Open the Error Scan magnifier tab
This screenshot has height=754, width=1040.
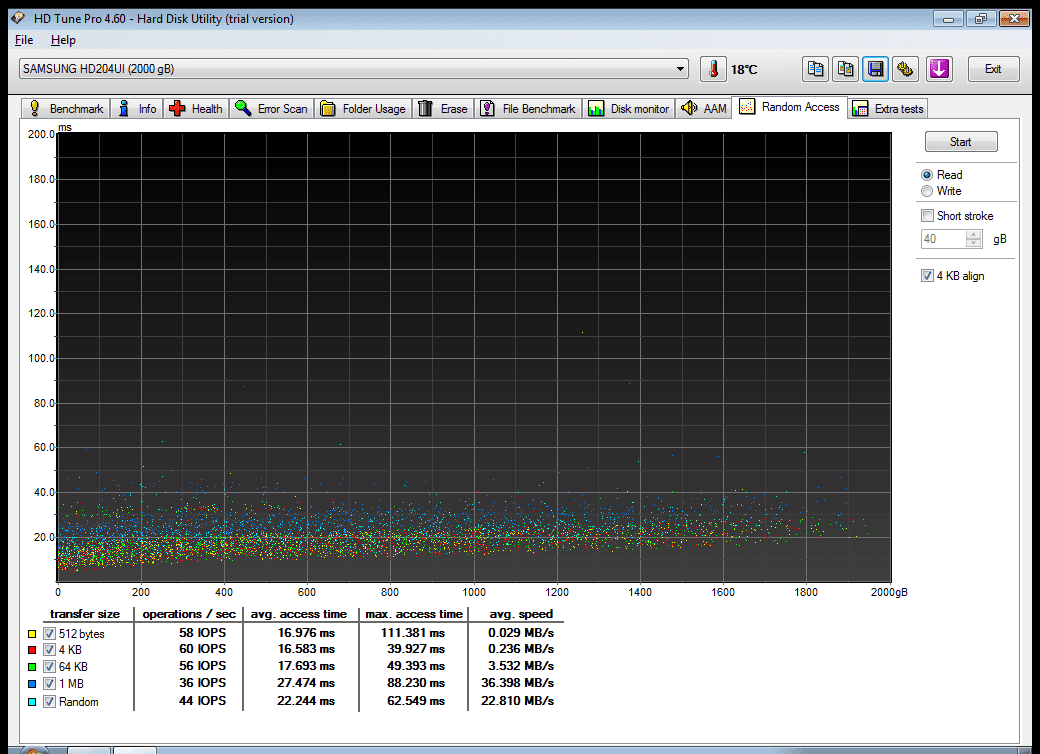pos(272,109)
